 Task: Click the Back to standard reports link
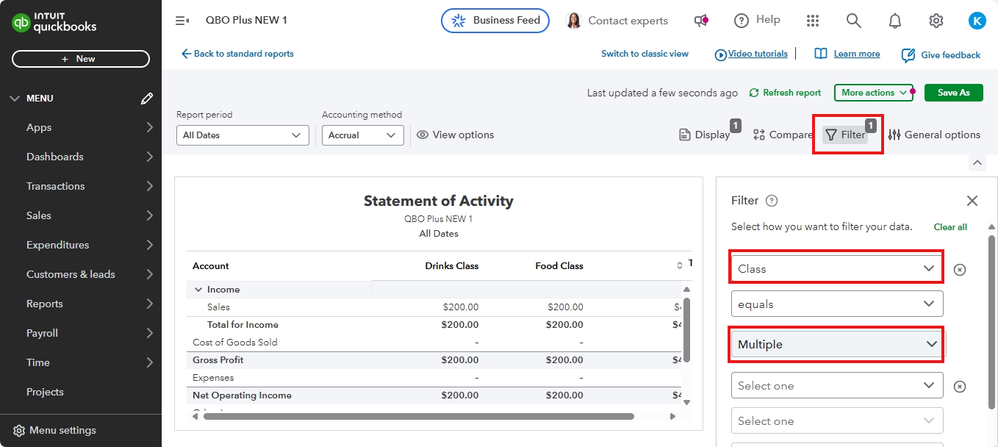(x=238, y=54)
